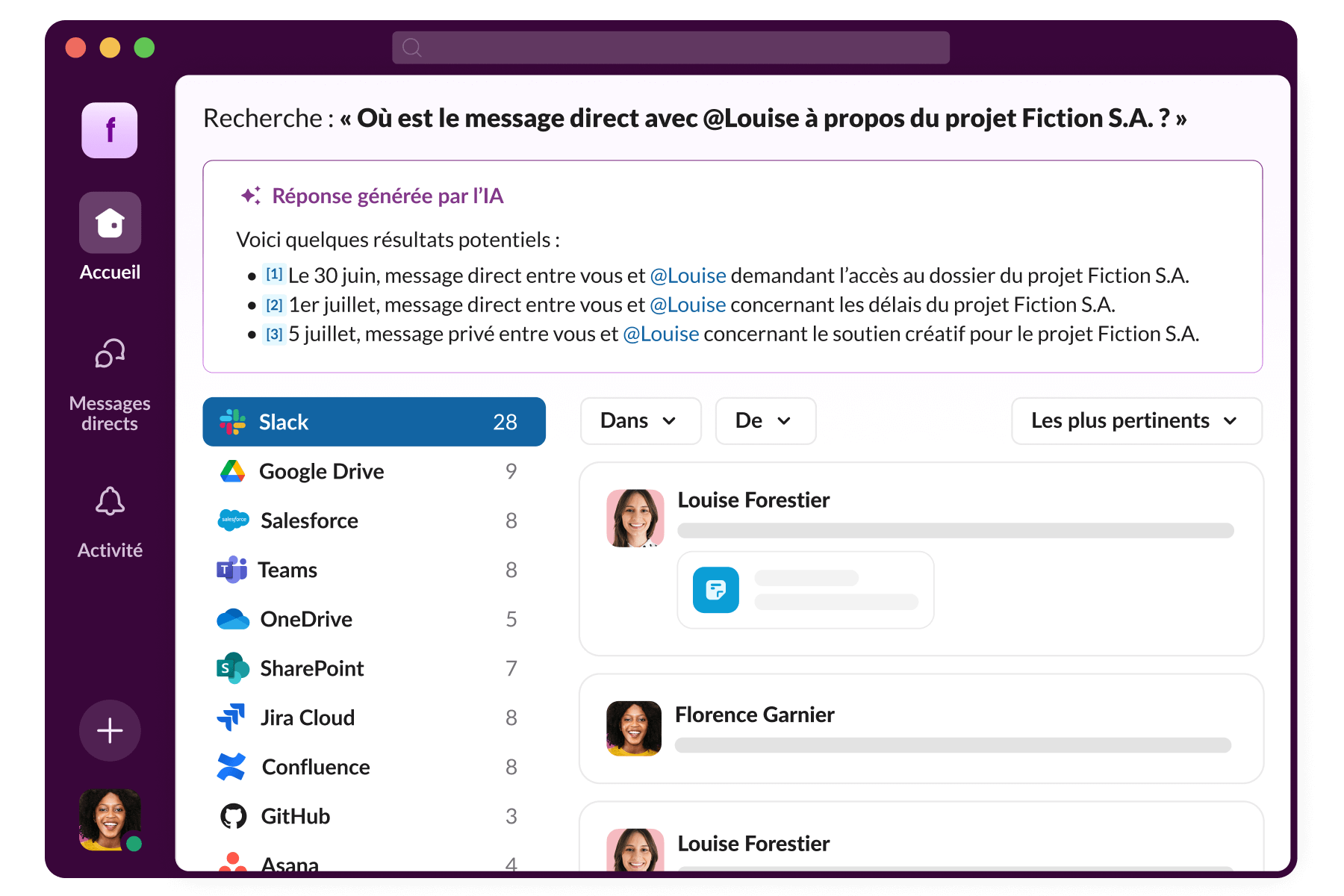Screen dimensions: 1344x896
Task: Click the magnifier icon in search bar
Action: click(x=412, y=48)
